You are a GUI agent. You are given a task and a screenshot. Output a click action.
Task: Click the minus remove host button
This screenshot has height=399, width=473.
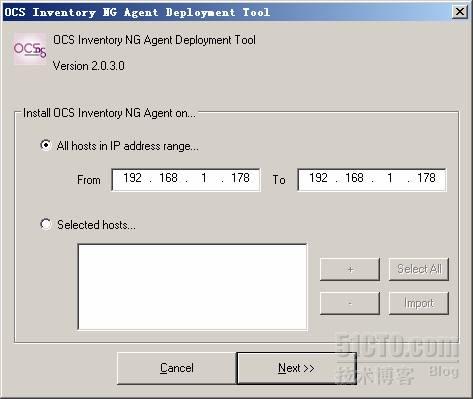tap(350, 303)
